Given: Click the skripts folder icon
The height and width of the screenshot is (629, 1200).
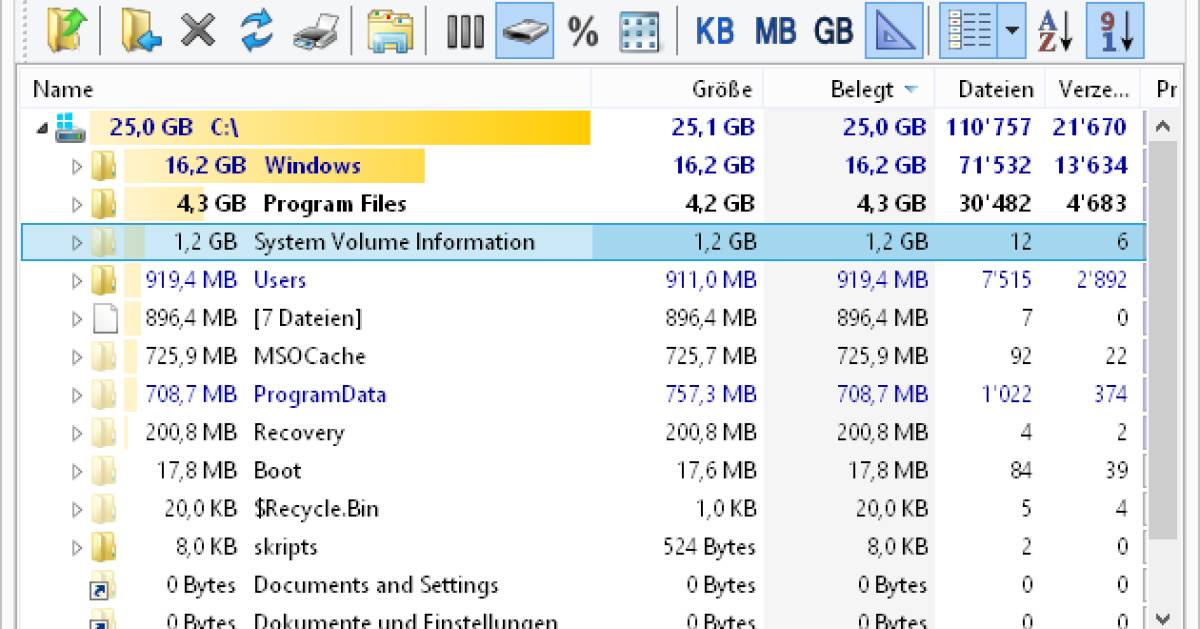Looking at the screenshot, I should click(x=104, y=547).
